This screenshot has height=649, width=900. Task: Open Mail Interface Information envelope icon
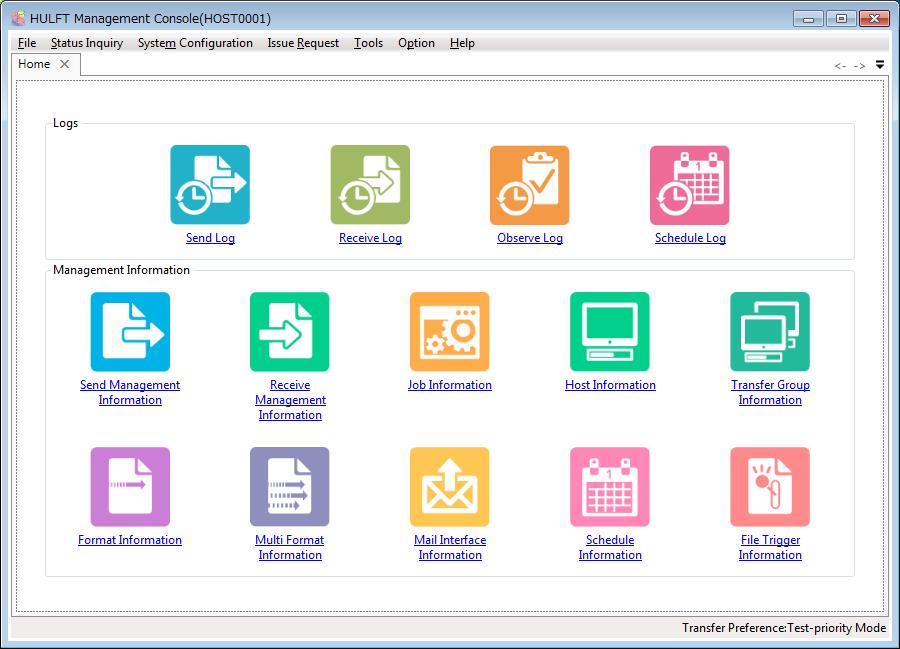tap(449, 487)
